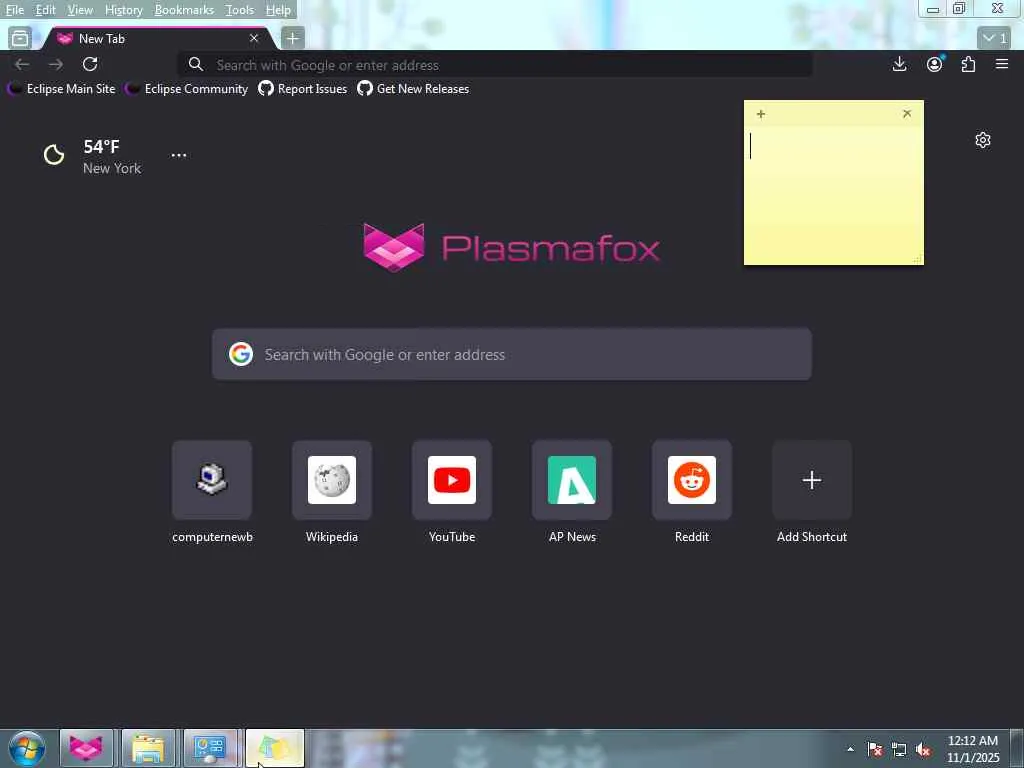Open Eclipse Community bookmark
Viewport: 1024px width, 768px height.
pyautogui.click(x=187, y=89)
